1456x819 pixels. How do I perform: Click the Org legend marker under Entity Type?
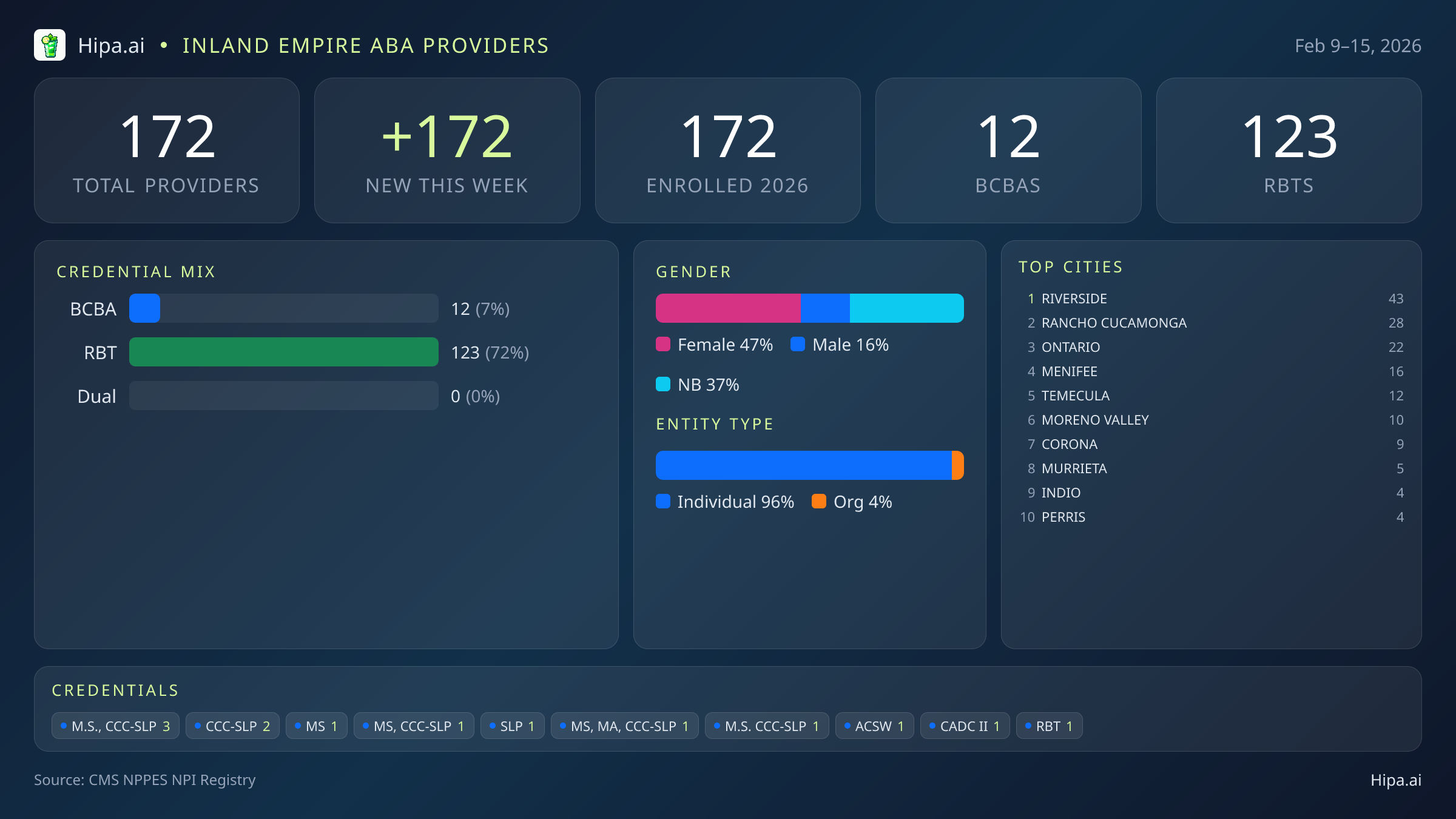tap(819, 502)
